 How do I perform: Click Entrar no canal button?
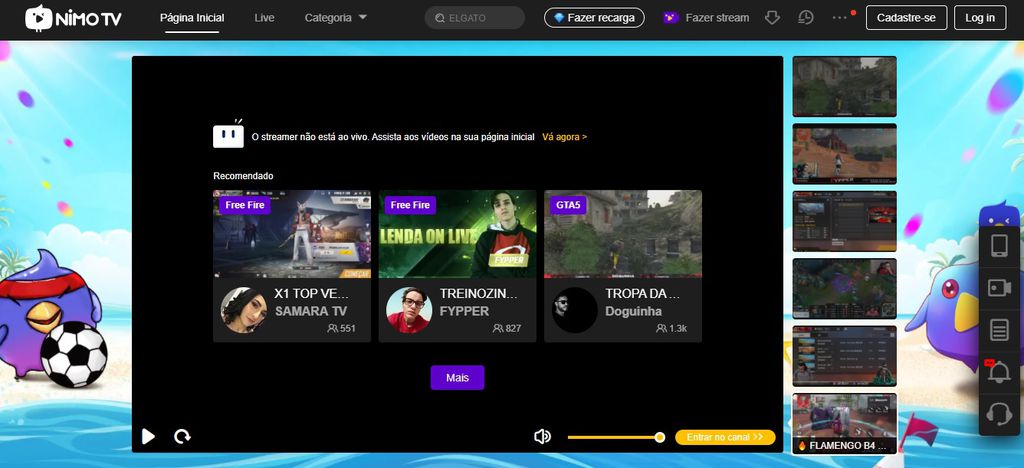[x=725, y=437]
